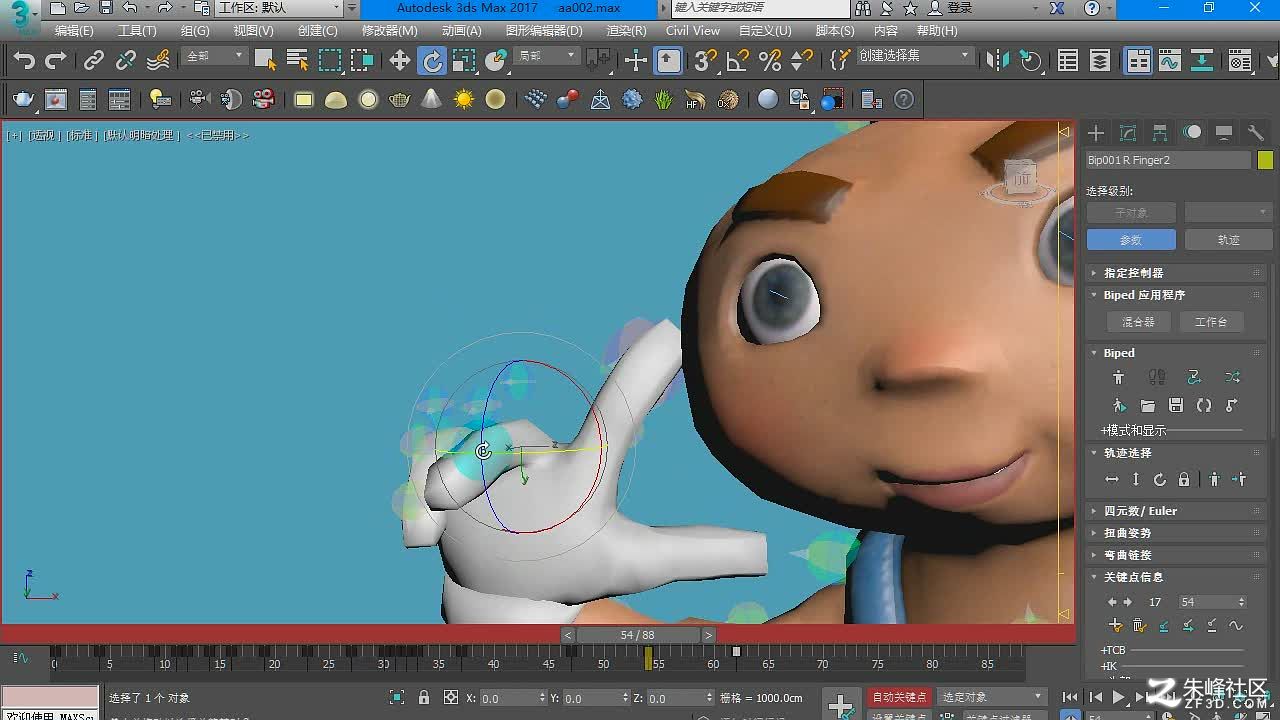Screen dimensions: 1280x720
Task: Open the 创建选择集 named selection dropdown
Action: coord(914,56)
